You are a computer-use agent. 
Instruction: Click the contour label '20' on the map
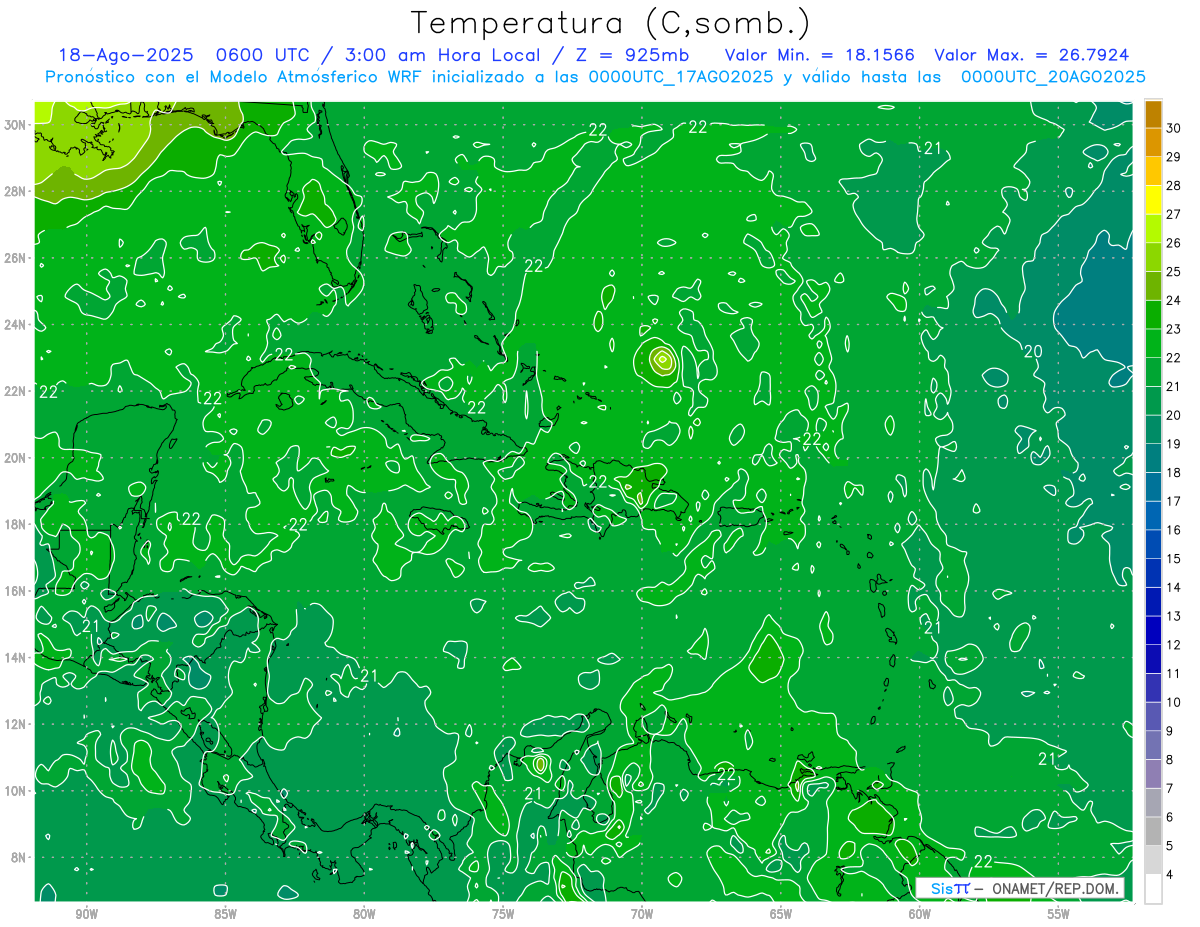[x=1033, y=351]
